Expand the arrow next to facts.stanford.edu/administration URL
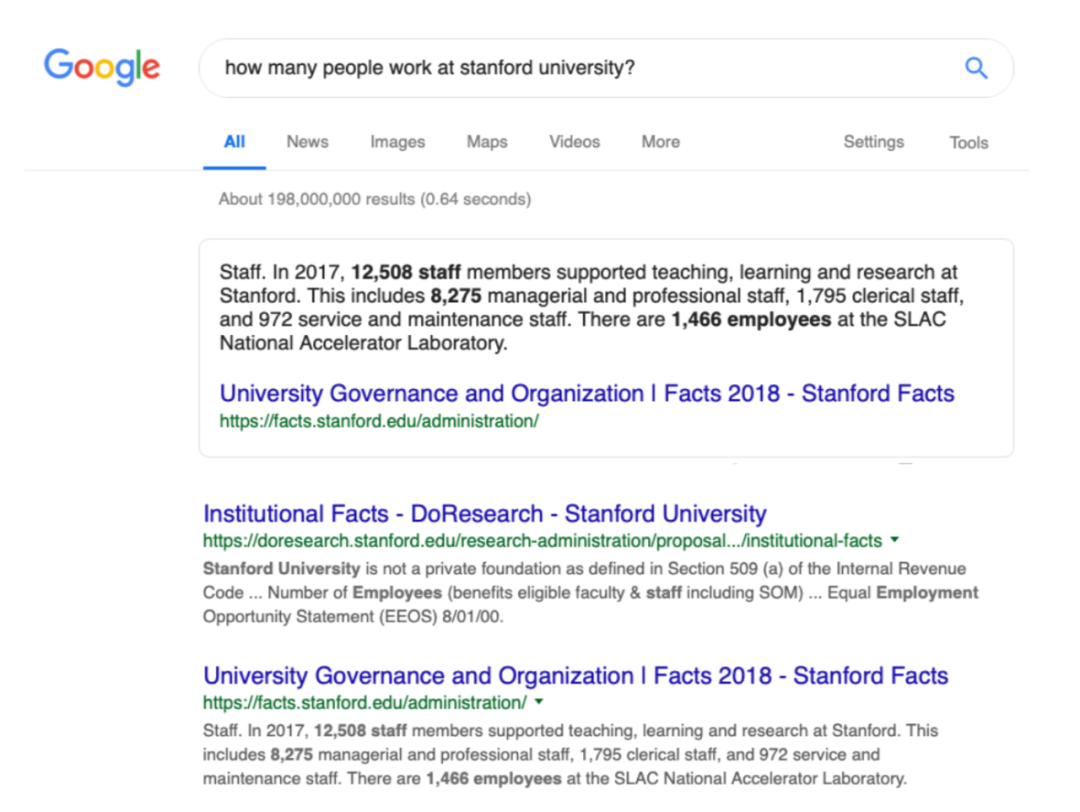Screen dimensions: 1080x812 540,702
